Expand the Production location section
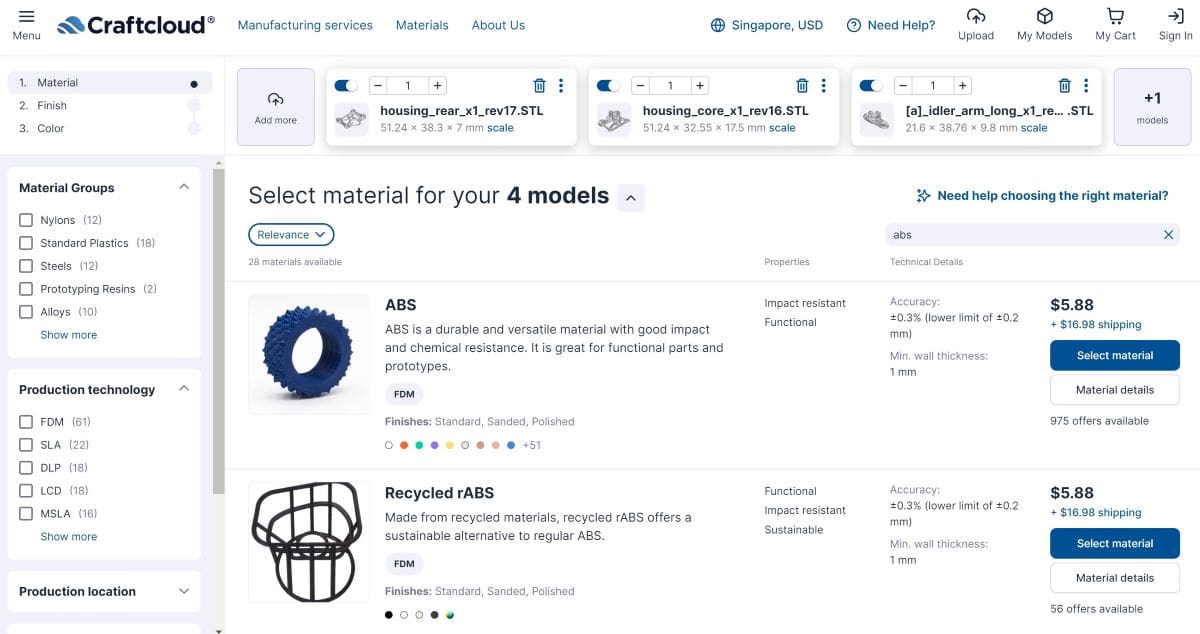The image size is (1200, 634). tap(104, 591)
